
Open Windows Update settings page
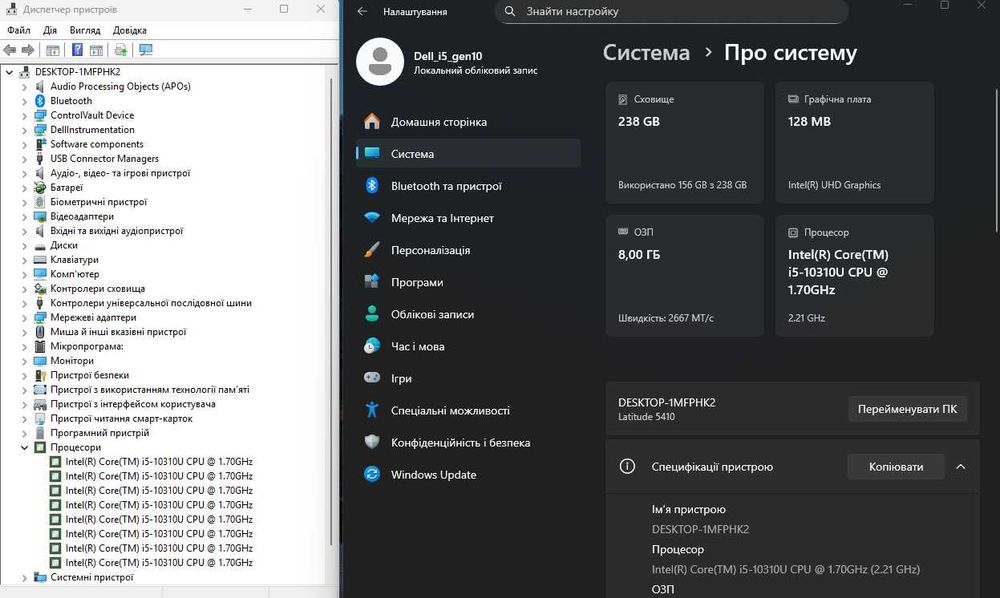(468, 474)
